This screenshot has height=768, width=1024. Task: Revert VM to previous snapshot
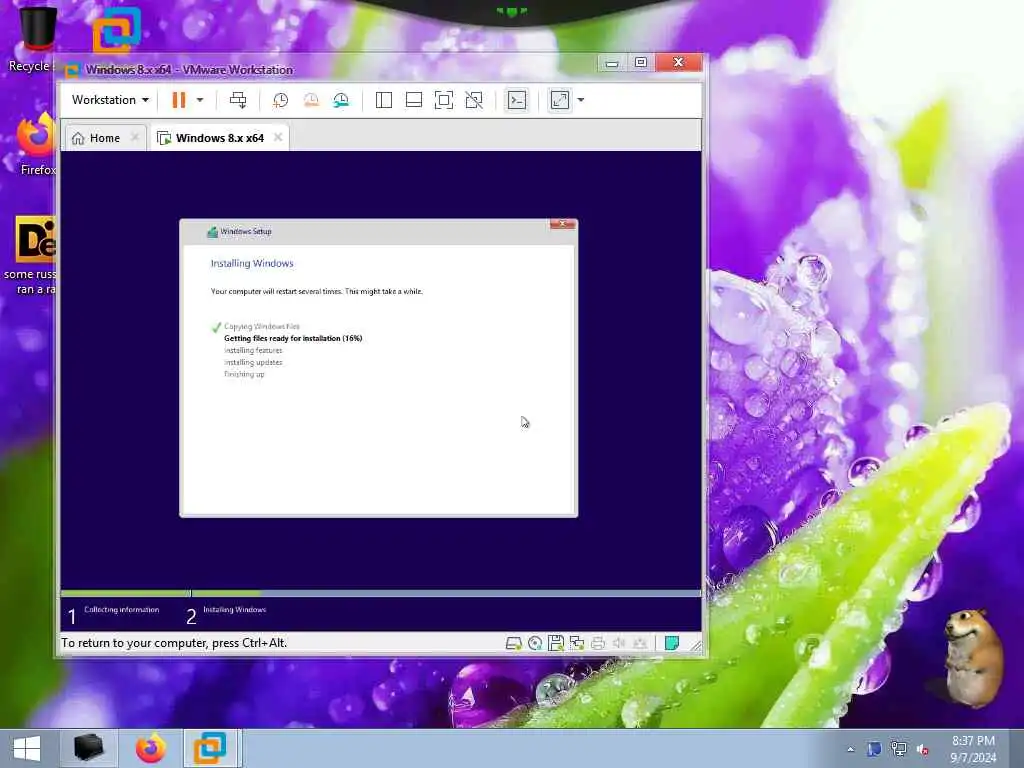pyautogui.click(x=311, y=100)
